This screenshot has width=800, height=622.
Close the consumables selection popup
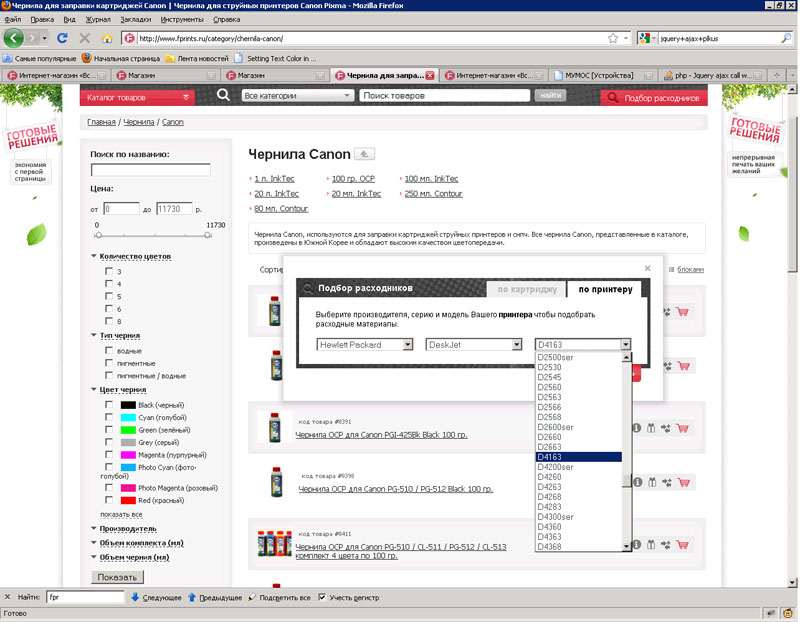click(x=647, y=268)
